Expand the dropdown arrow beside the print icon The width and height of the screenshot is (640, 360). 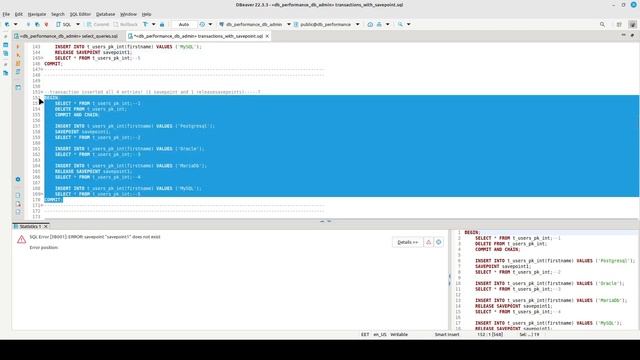click(387, 24)
